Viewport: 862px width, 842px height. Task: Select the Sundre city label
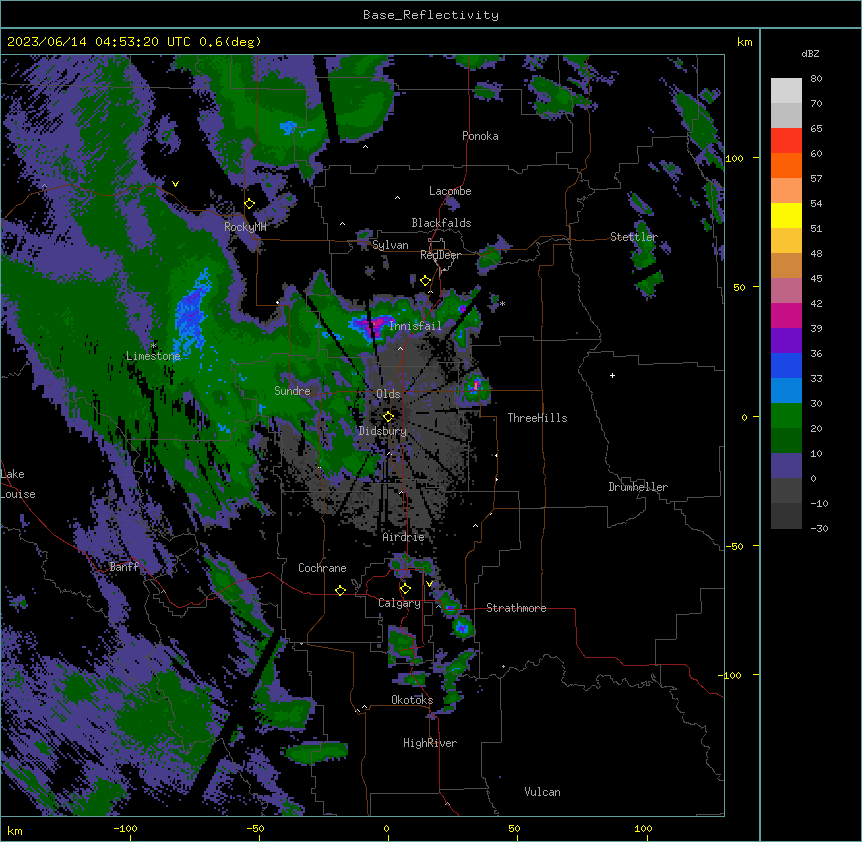tap(292, 391)
